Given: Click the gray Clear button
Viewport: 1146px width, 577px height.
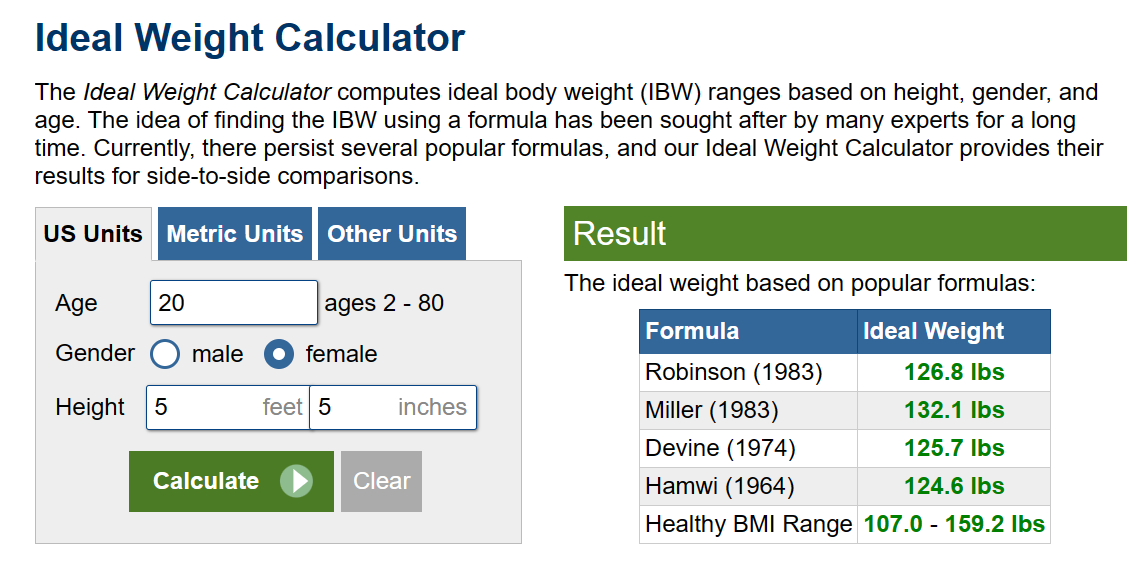Looking at the screenshot, I should pos(381,481).
